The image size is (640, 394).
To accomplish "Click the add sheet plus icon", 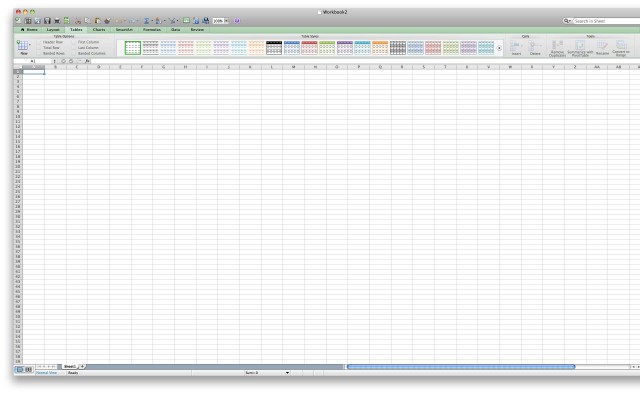I will (82, 366).
